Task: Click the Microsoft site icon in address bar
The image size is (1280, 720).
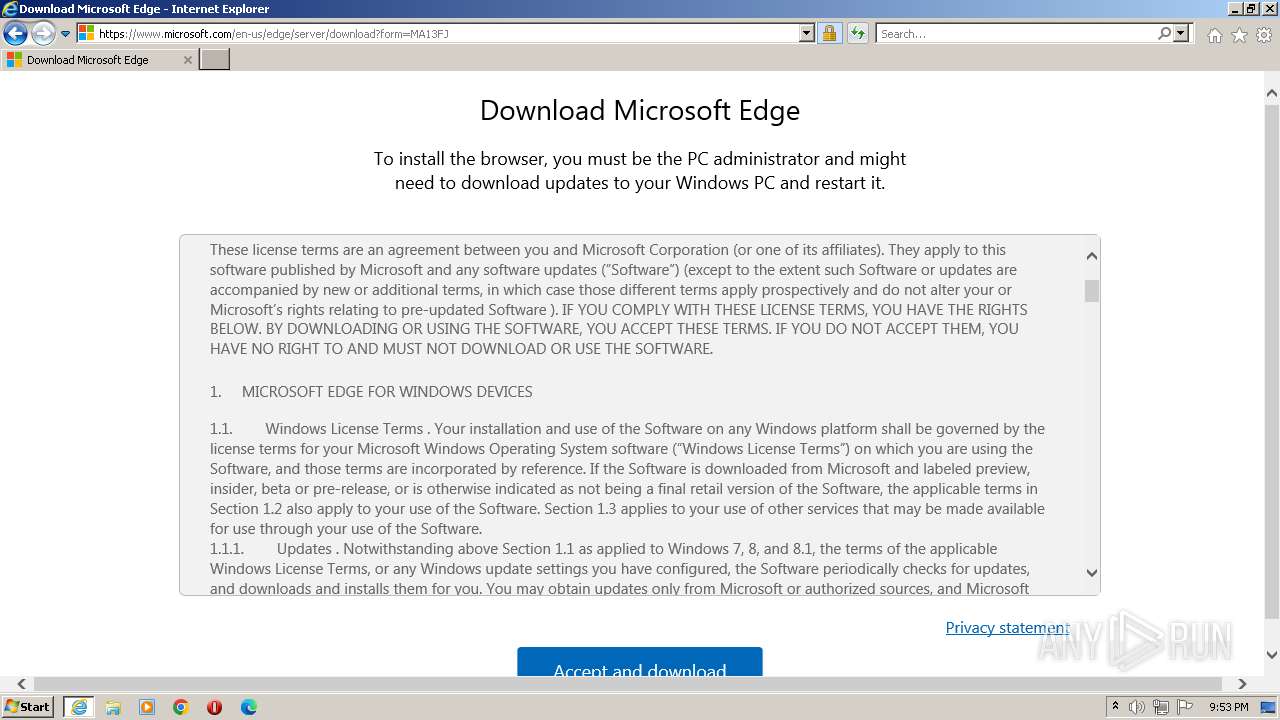Action: coord(86,34)
